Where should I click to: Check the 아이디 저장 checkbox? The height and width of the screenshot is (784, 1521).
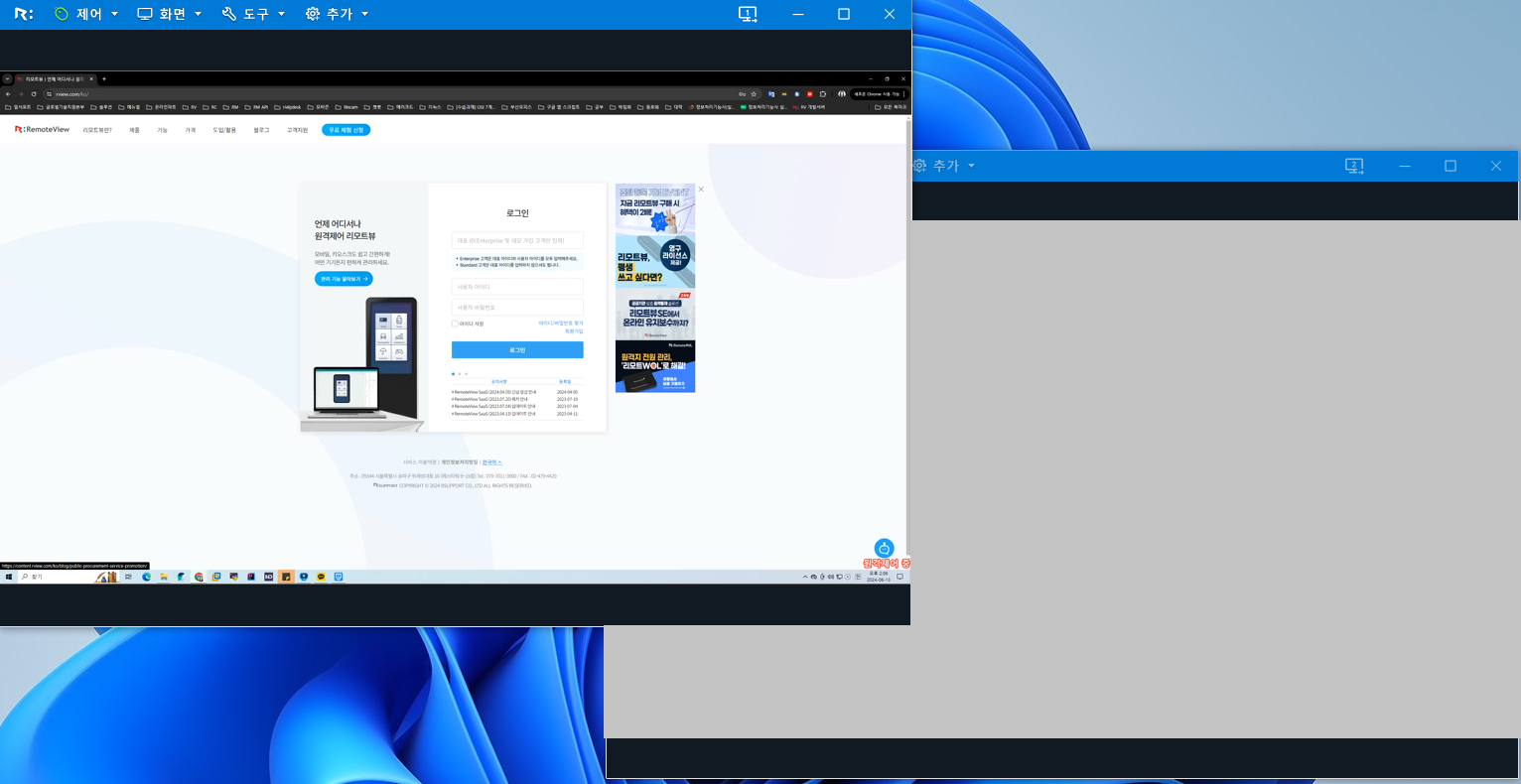455,324
